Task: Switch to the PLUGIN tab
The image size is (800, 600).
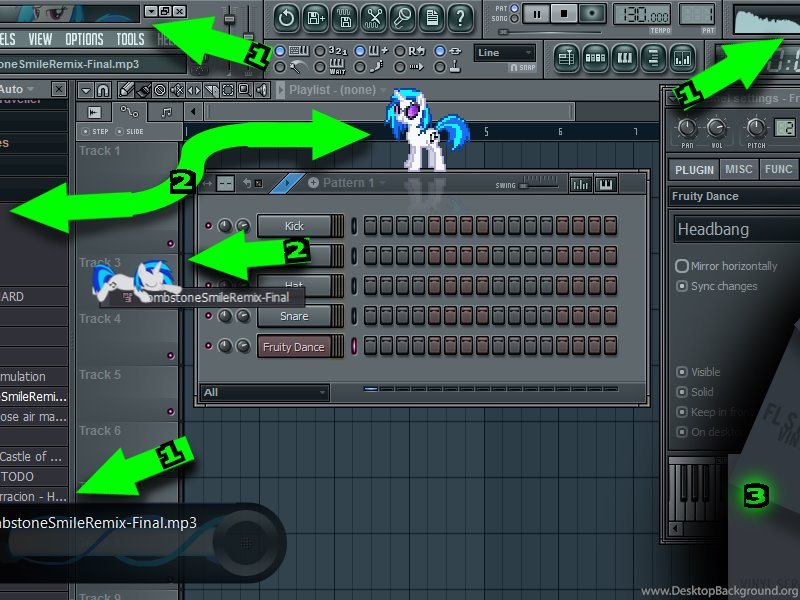Action: point(694,169)
